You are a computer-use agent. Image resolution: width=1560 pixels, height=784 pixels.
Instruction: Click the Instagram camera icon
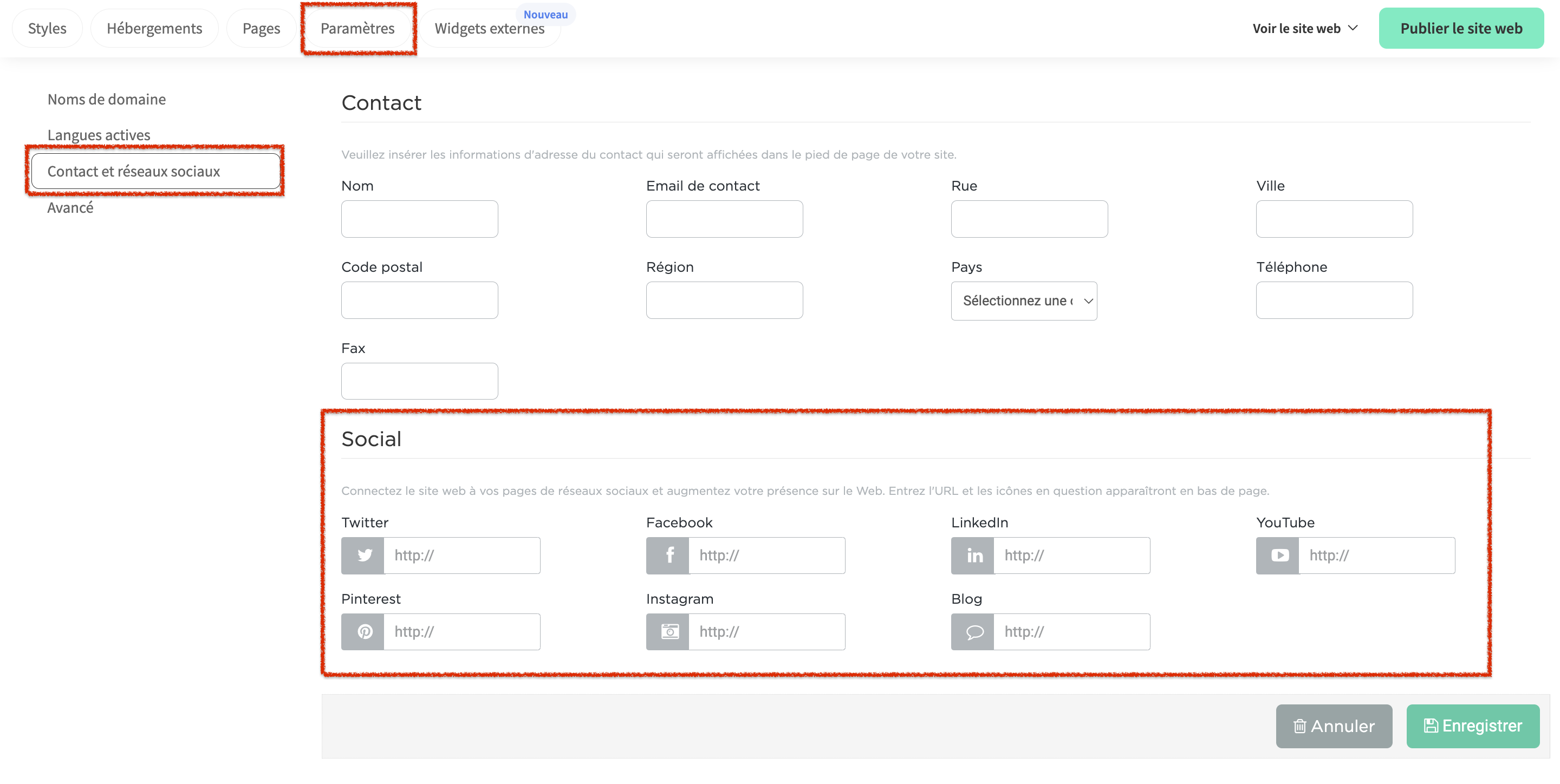(x=668, y=631)
